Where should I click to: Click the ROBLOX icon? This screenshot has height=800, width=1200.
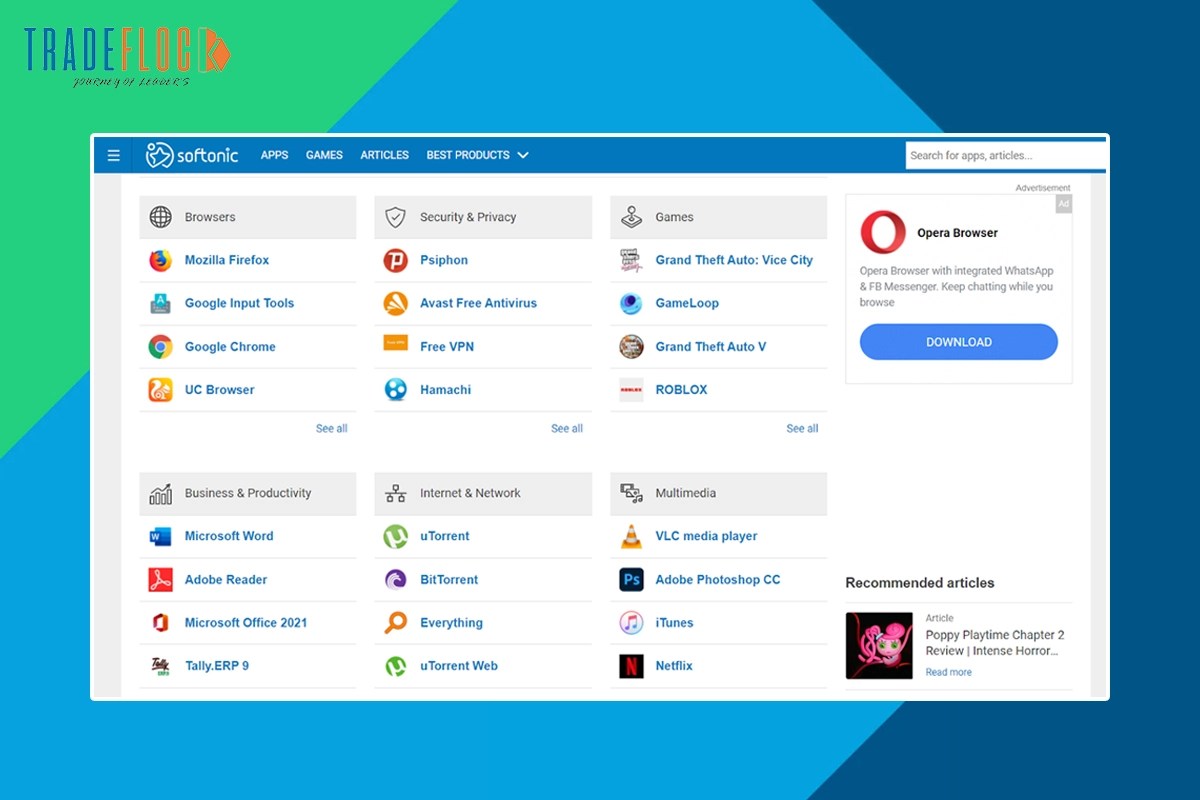[x=631, y=390]
